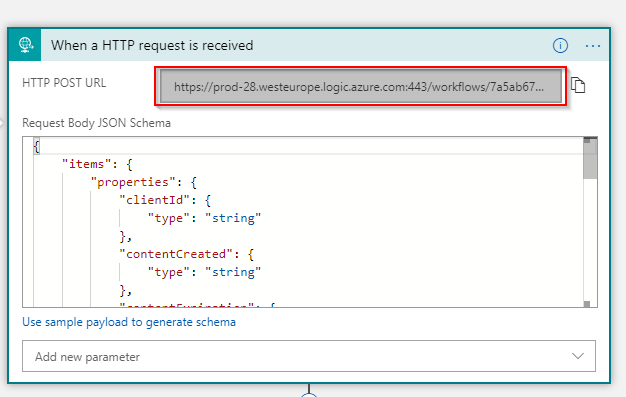Click the "contentCreated" key in JSON schema
This screenshot has height=397, width=626.
click(176, 254)
